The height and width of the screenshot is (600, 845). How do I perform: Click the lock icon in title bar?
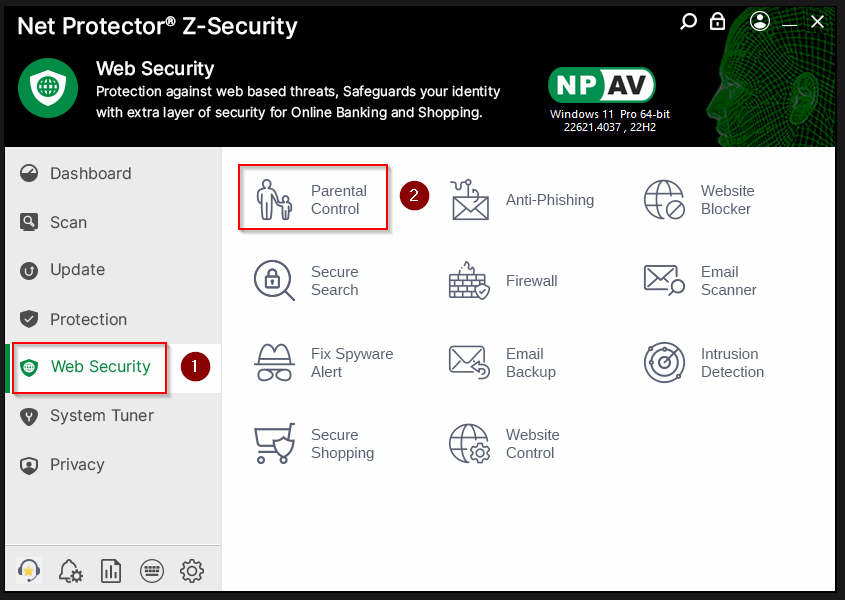[x=717, y=21]
